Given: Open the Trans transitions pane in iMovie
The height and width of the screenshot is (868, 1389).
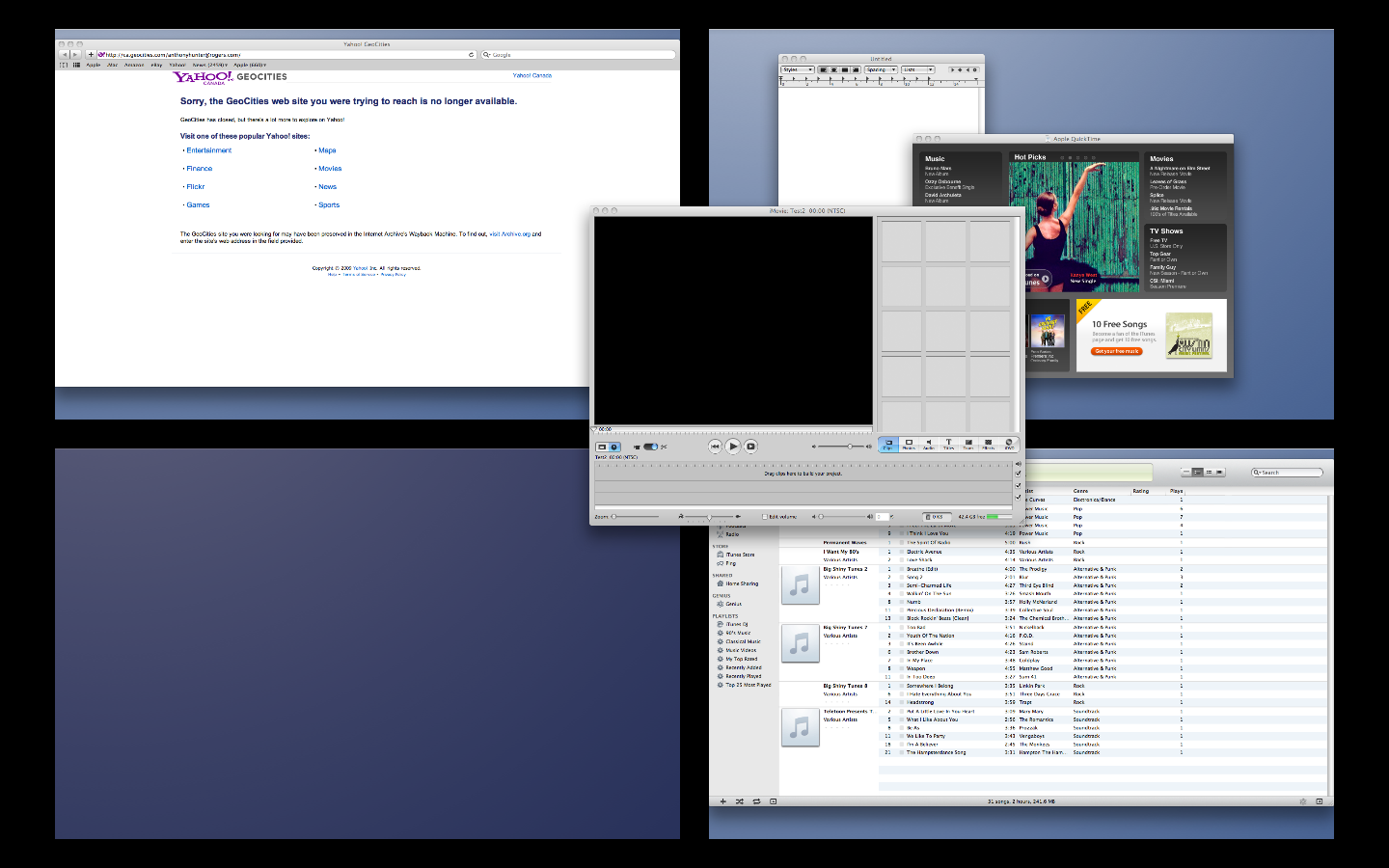Looking at the screenshot, I should pos(968,445).
